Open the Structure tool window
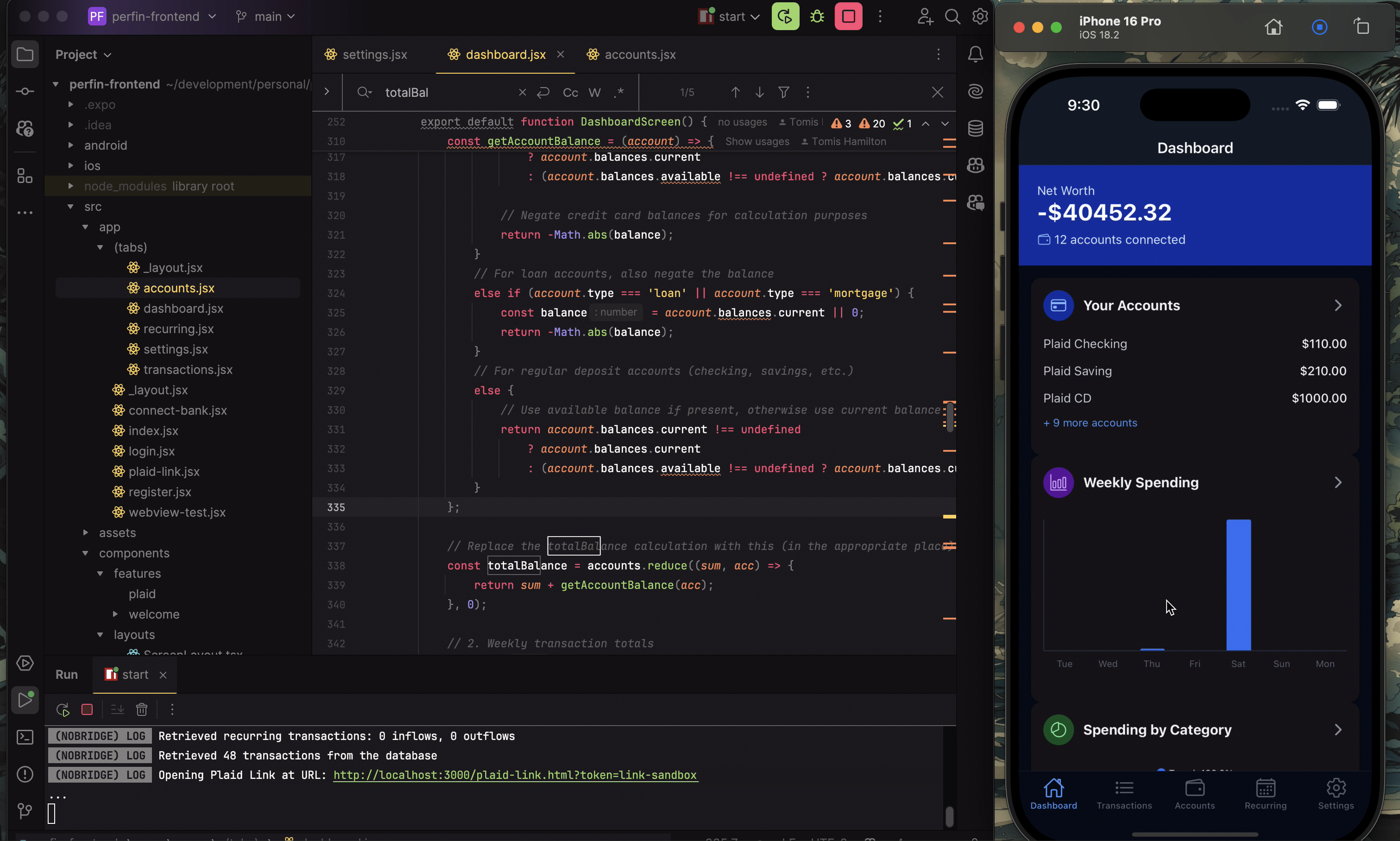The height and width of the screenshot is (841, 1400). point(25,176)
